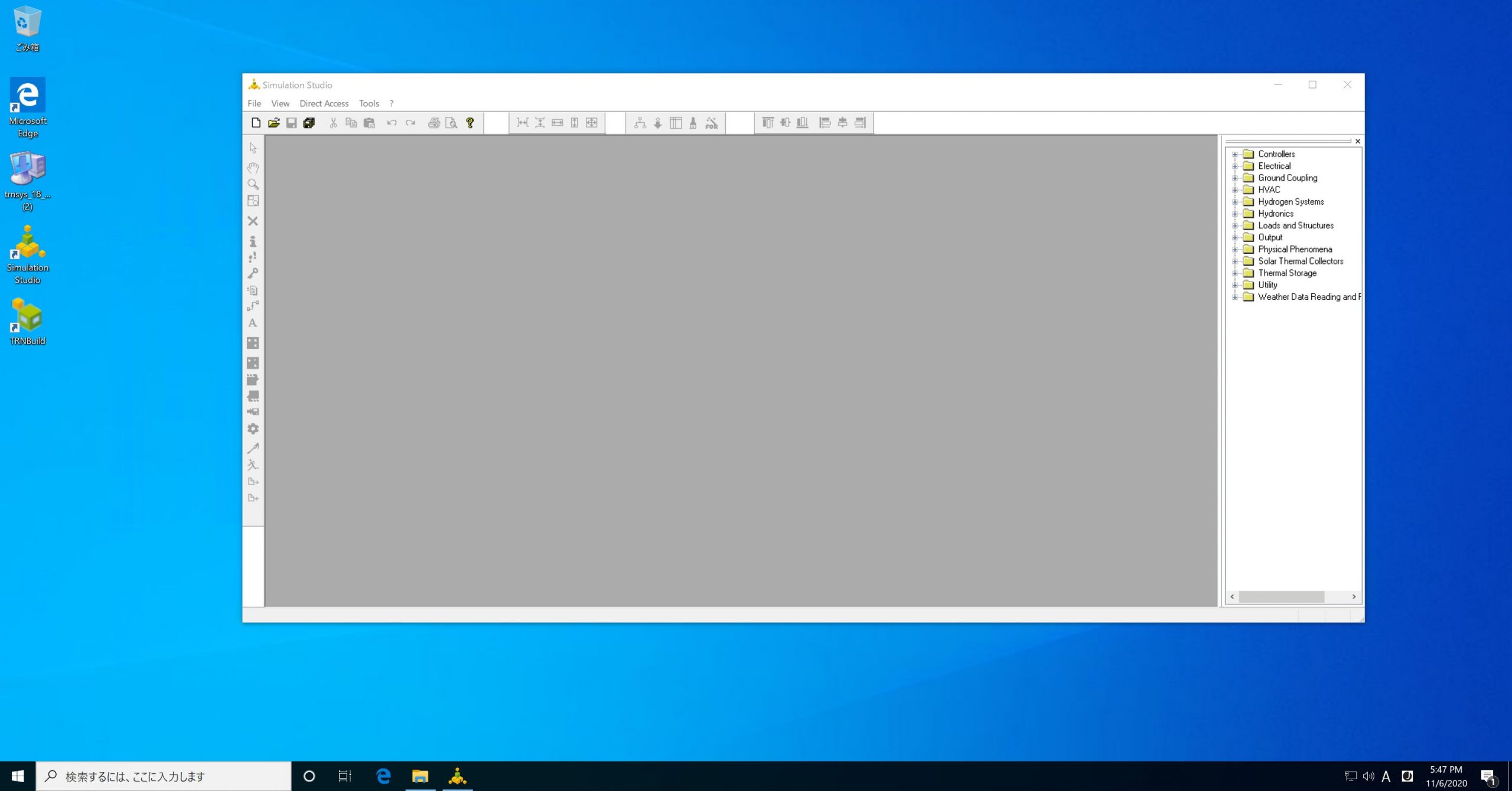Expand the Thermal Storage node
The width and height of the screenshot is (1512, 791).
coord(1234,273)
